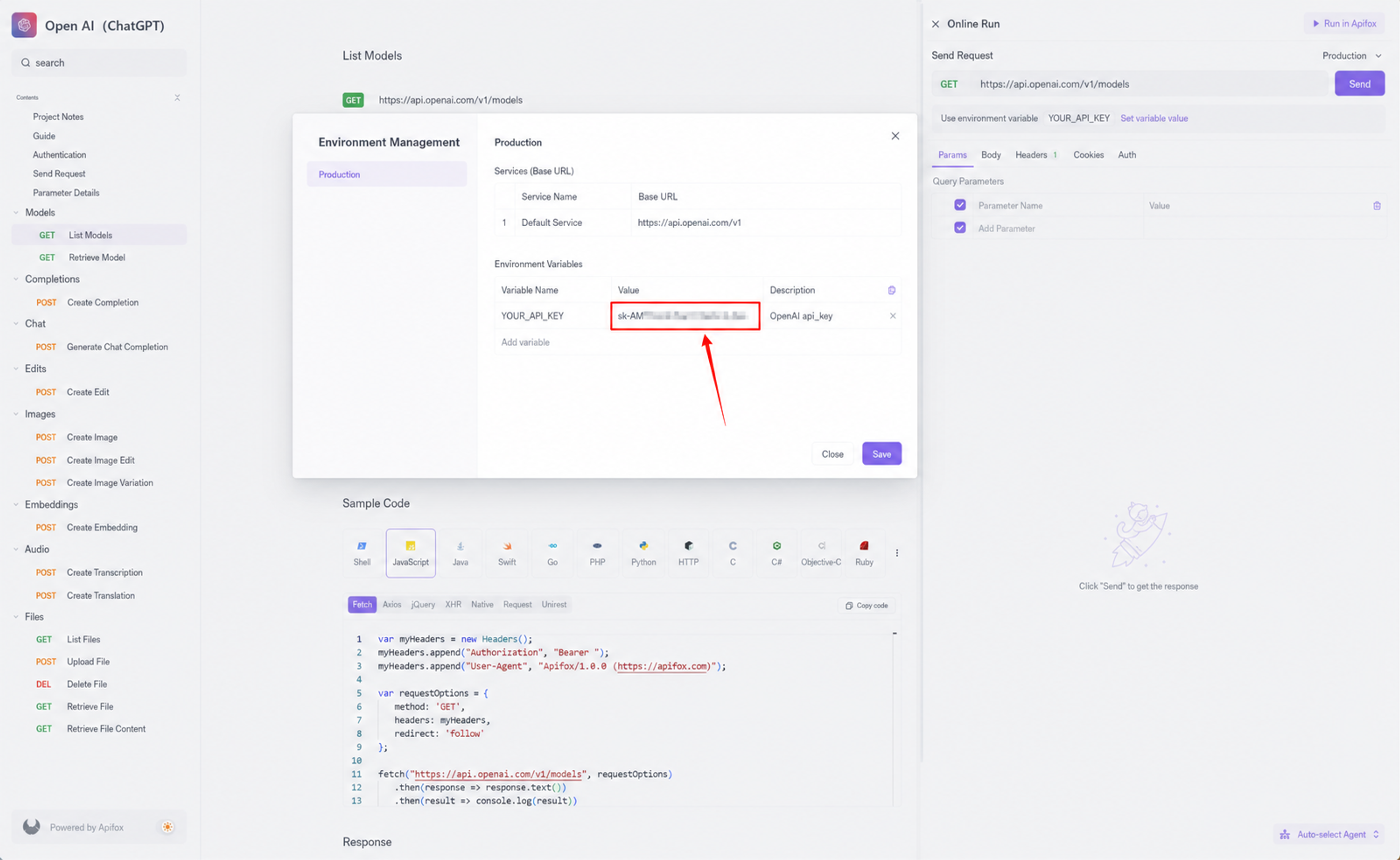Open the Production environment dropdown
The height and width of the screenshot is (860, 1400).
coord(1352,56)
